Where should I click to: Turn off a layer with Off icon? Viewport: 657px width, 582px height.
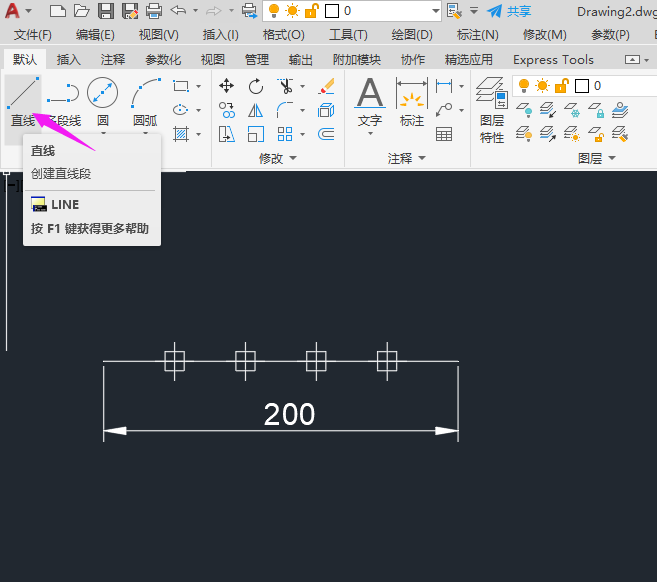(524, 110)
